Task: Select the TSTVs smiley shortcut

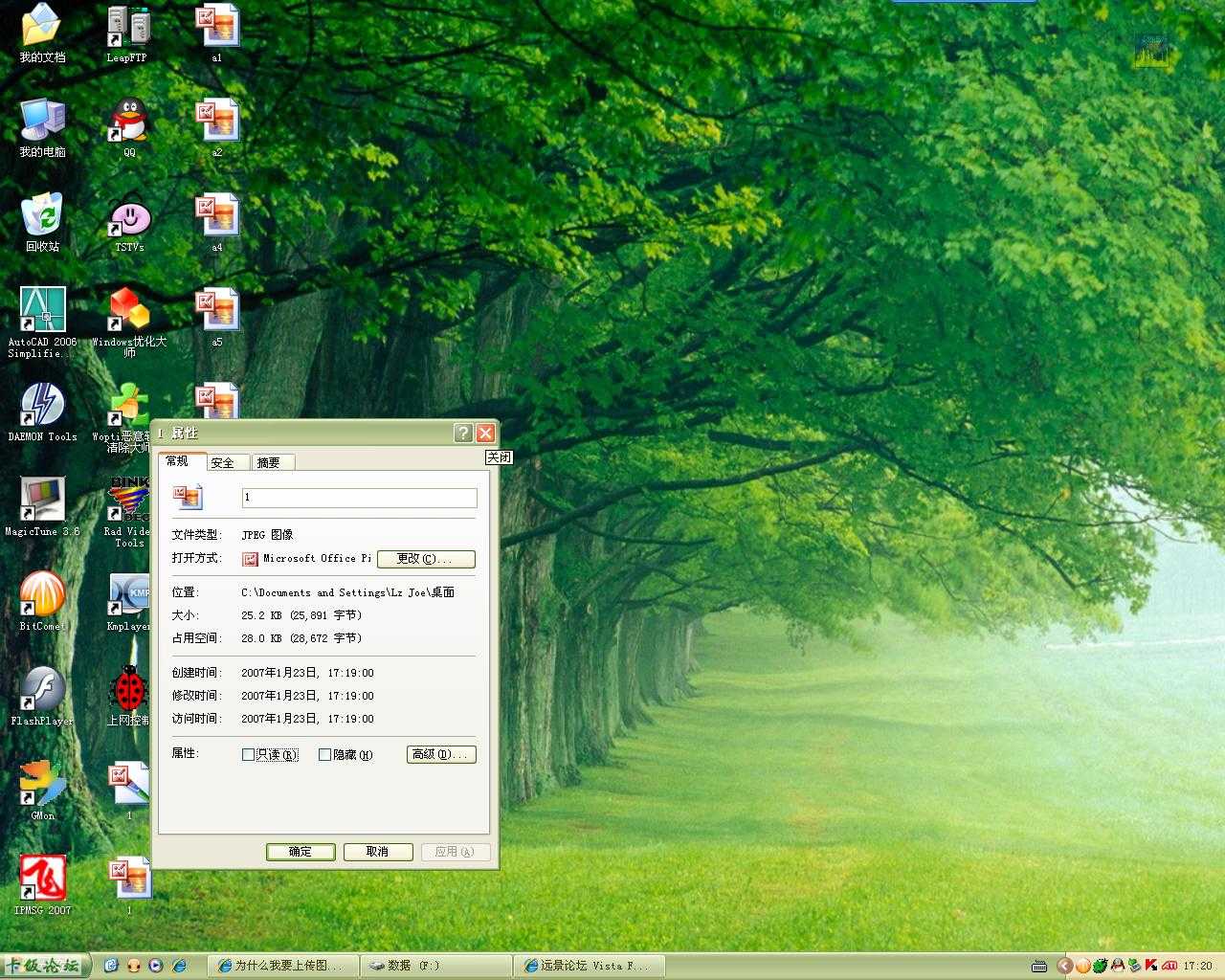Action: (x=129, y=222)
